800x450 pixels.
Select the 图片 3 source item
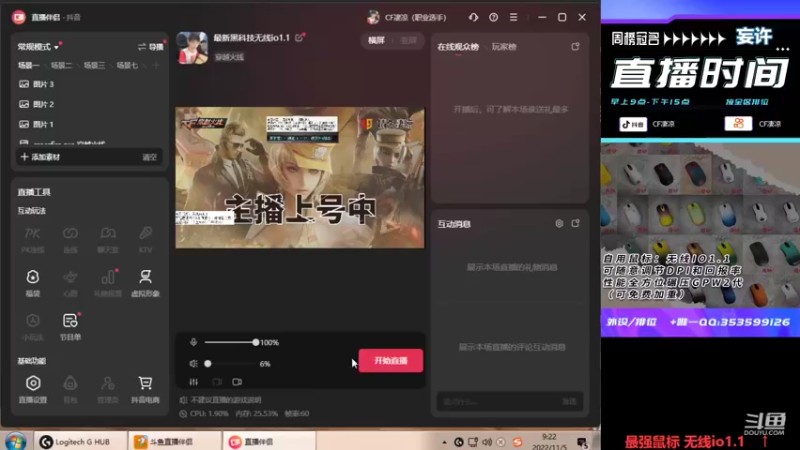coord(90,84)
